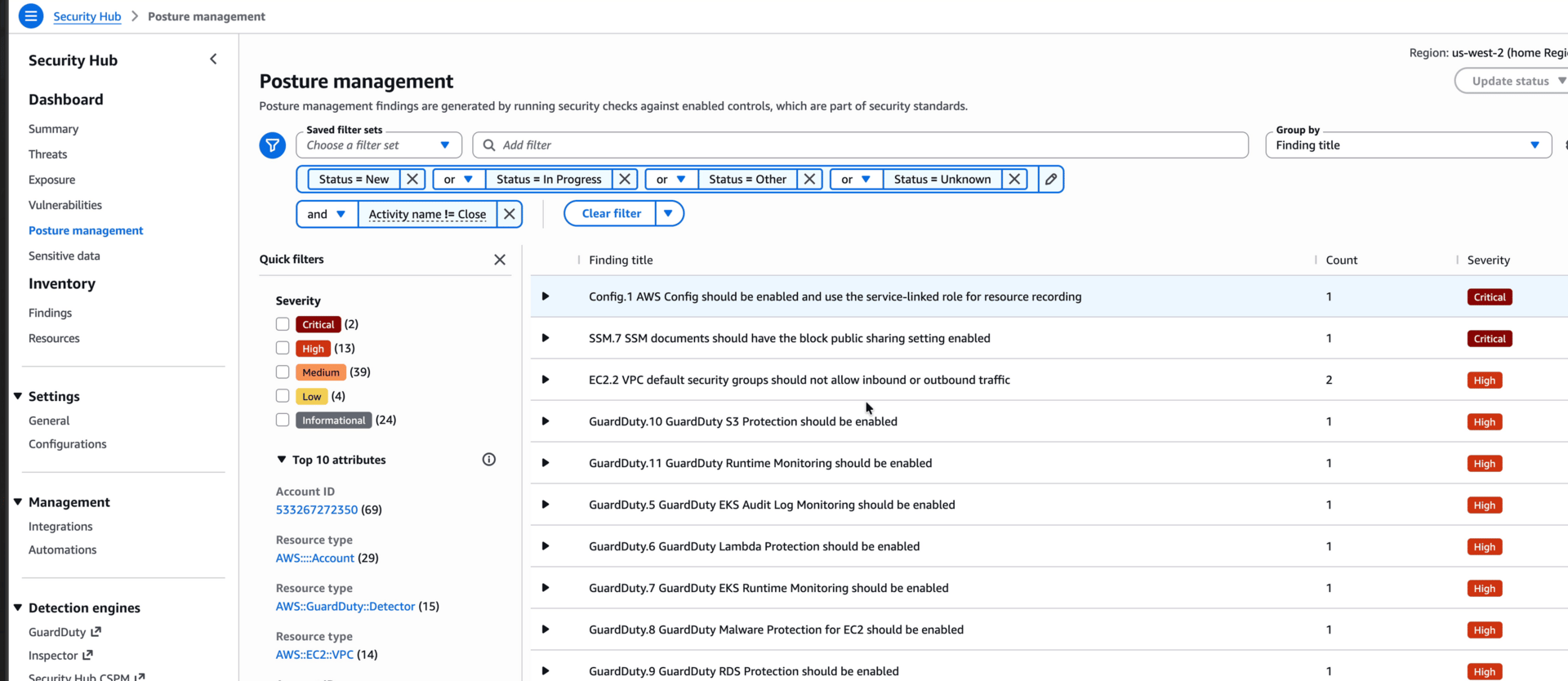Remove the Status = In Progress filter
The width and height of the screenshot is (1568, 681).
(625, 179)
